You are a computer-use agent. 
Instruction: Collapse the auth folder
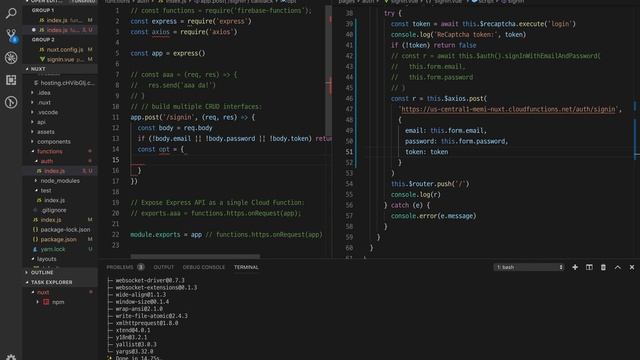[47, 161]
